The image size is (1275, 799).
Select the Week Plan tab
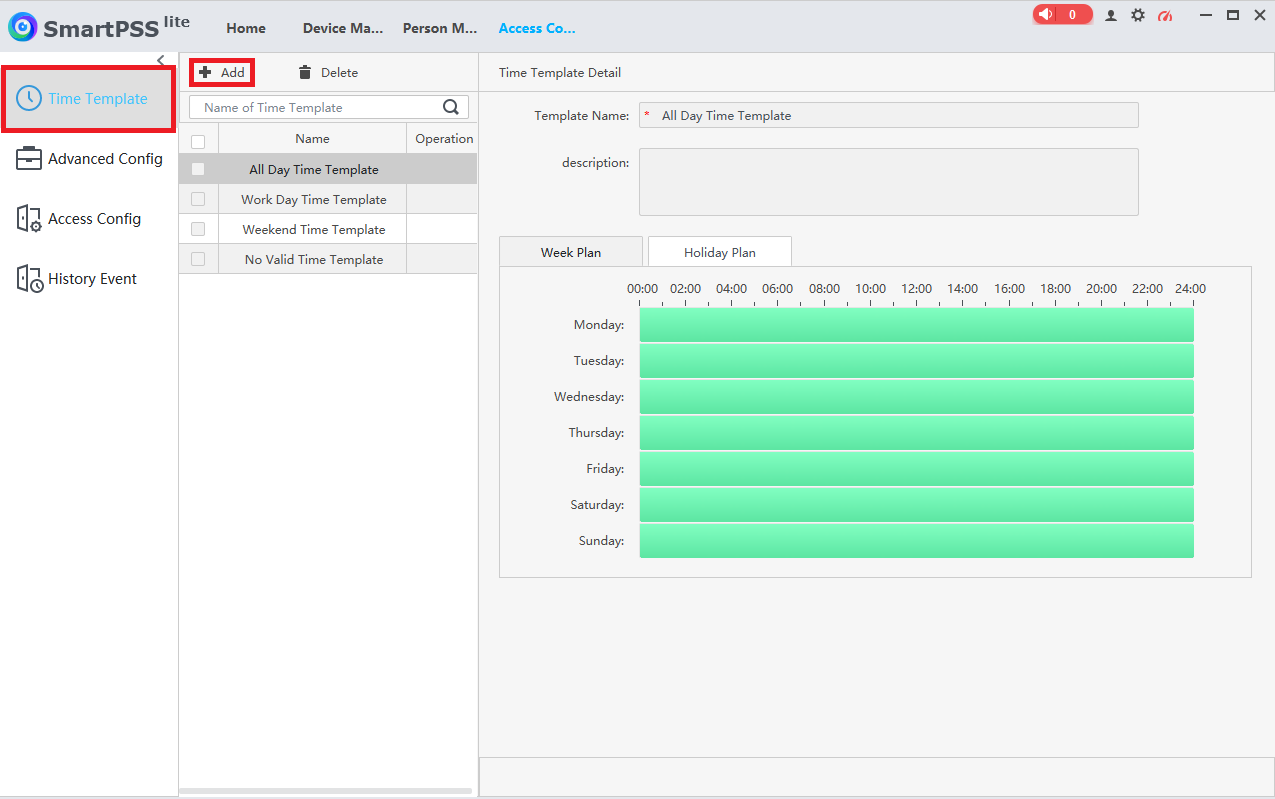click(570, 252)
